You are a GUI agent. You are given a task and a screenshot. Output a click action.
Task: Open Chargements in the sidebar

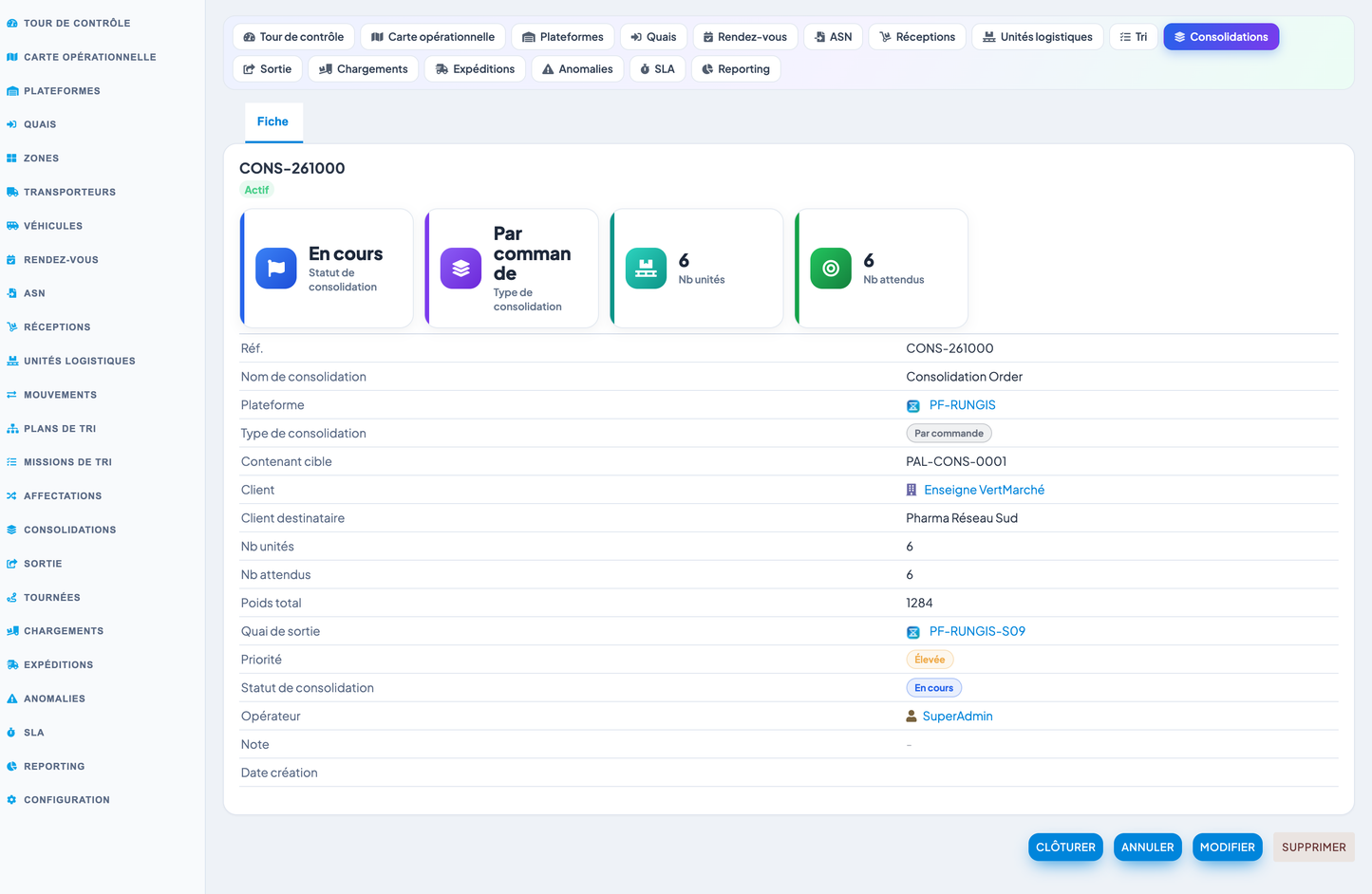coord(55,631)
